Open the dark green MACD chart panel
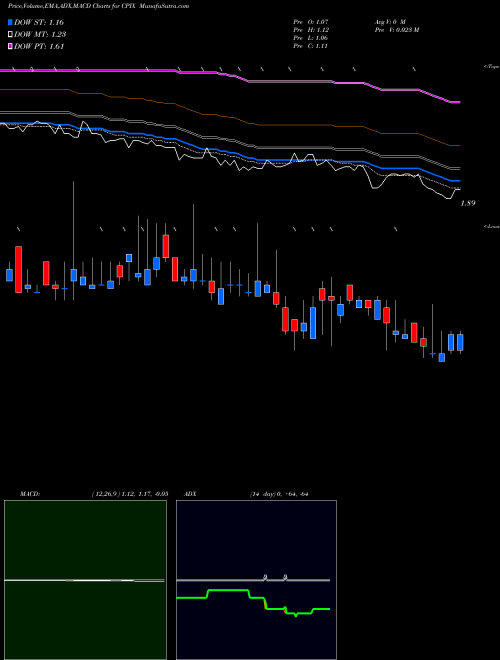The width and height of the screenshot is (500, 660). tap(85, 580)
